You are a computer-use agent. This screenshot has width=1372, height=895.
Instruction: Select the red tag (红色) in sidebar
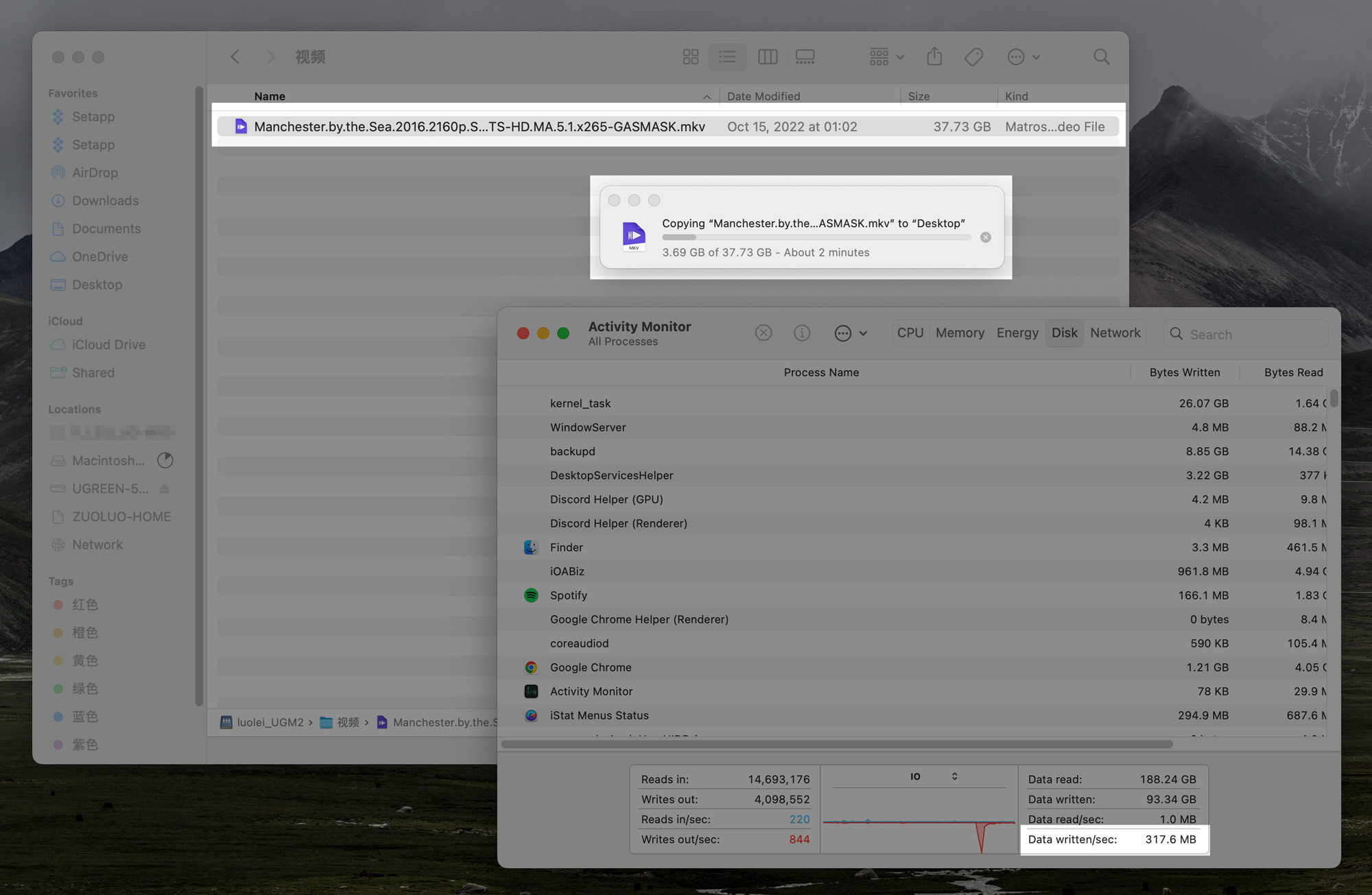click(x=84, y=605)
